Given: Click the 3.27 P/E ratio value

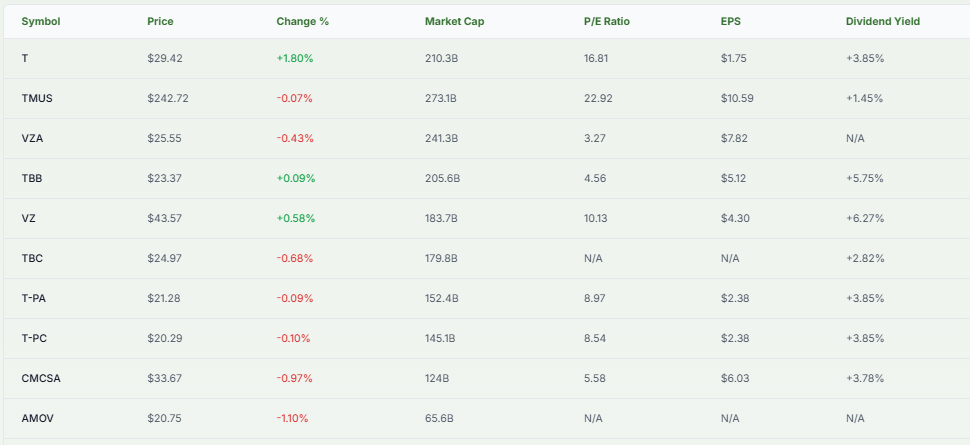Looking at the screenshot, I should [594, 139].
